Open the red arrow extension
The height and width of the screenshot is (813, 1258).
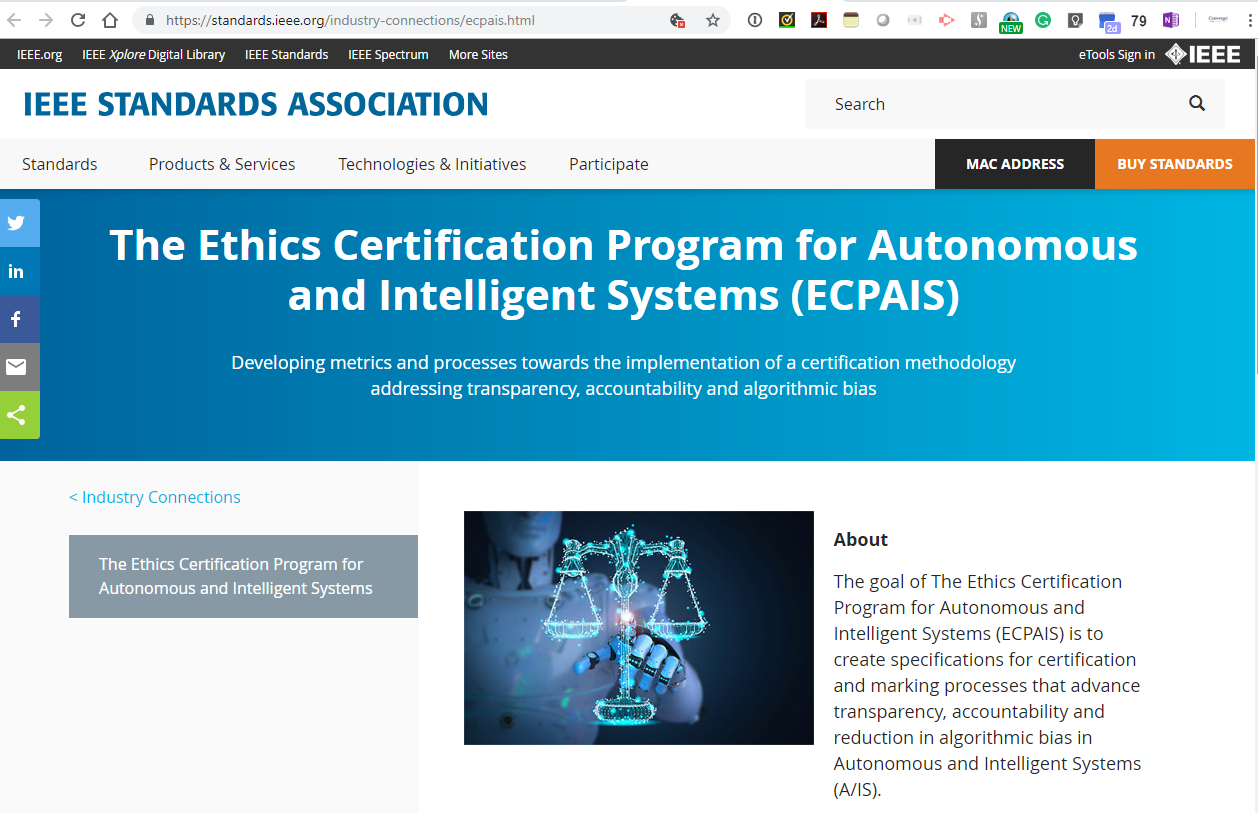pyautogui.click(x=947, y=20)
